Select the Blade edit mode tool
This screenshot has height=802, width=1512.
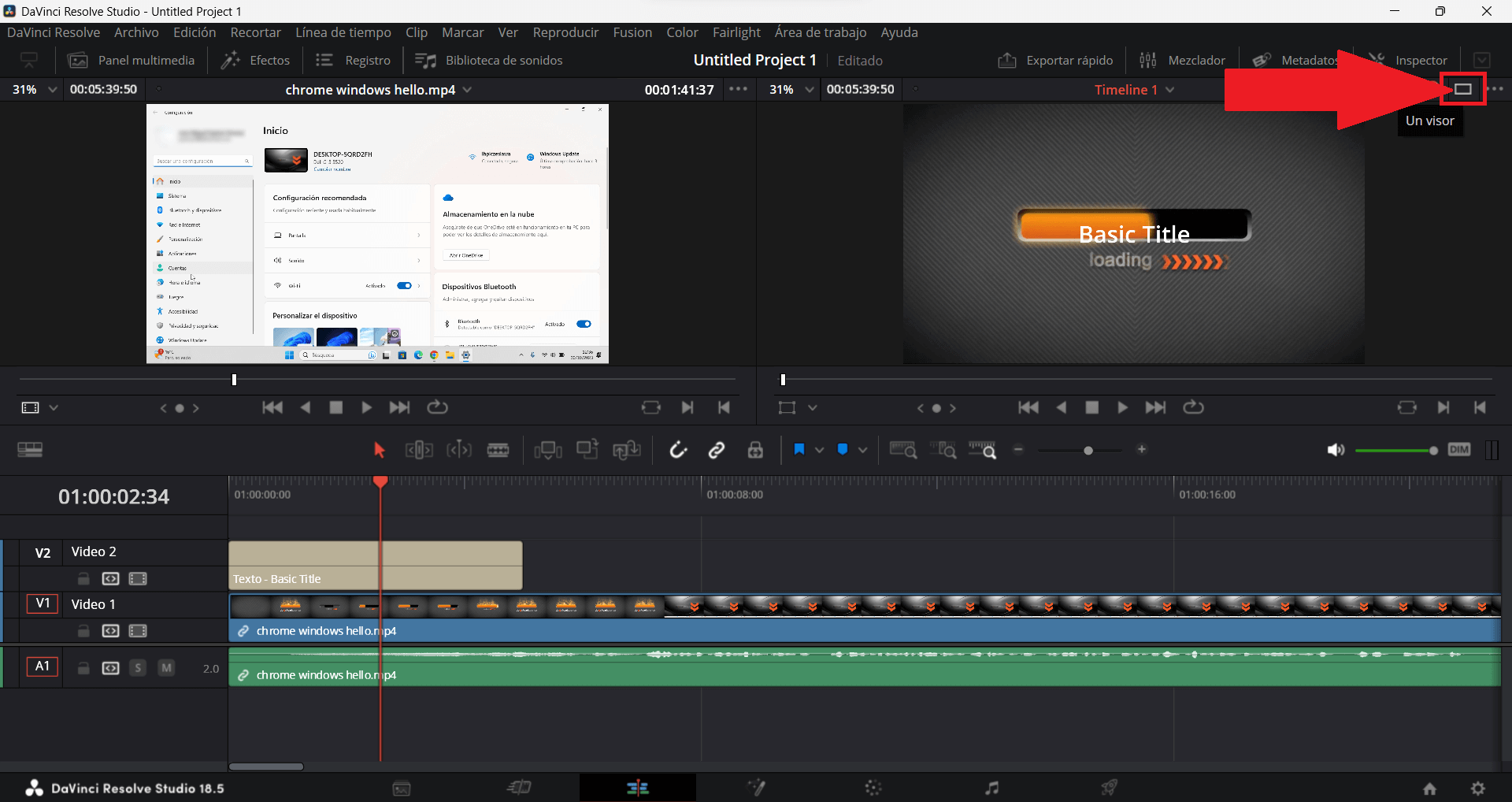coord(498,450)
